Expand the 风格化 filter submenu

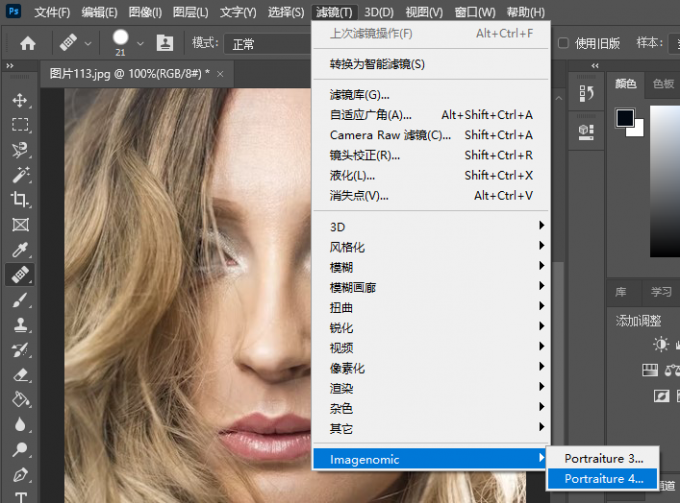430,247
